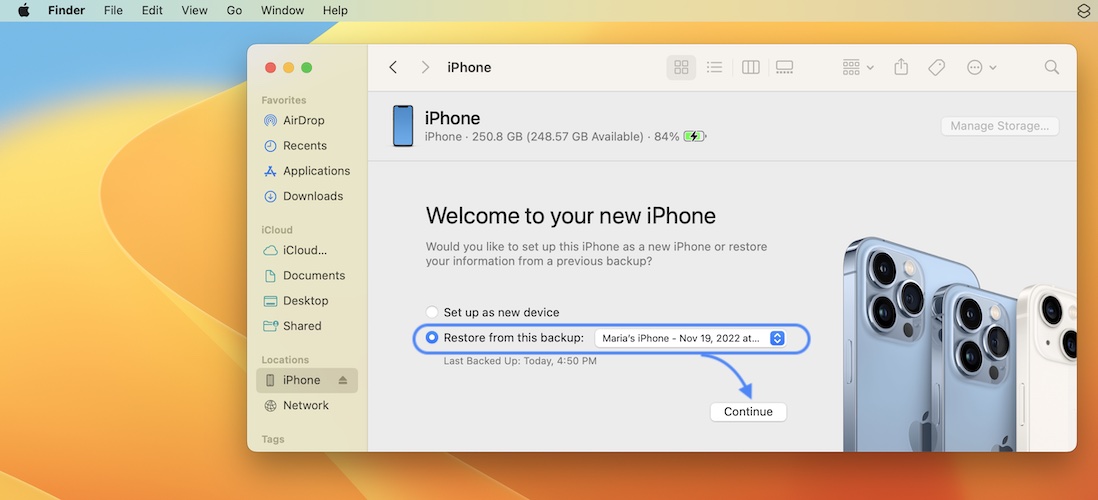The height and width of the screenshot is (500, 1098).
Task: Click the Share toolbar icon
Action: coord(901,67)
